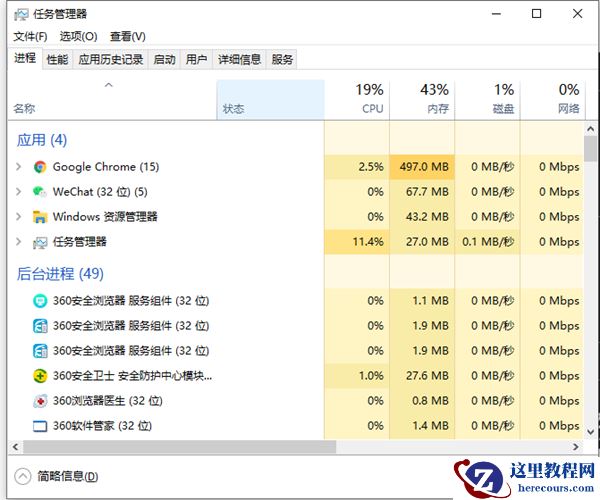This screenshot has width=600, height=500.
Task: Click the 2.5% CPU cell
Action: [x=357, y=167]
